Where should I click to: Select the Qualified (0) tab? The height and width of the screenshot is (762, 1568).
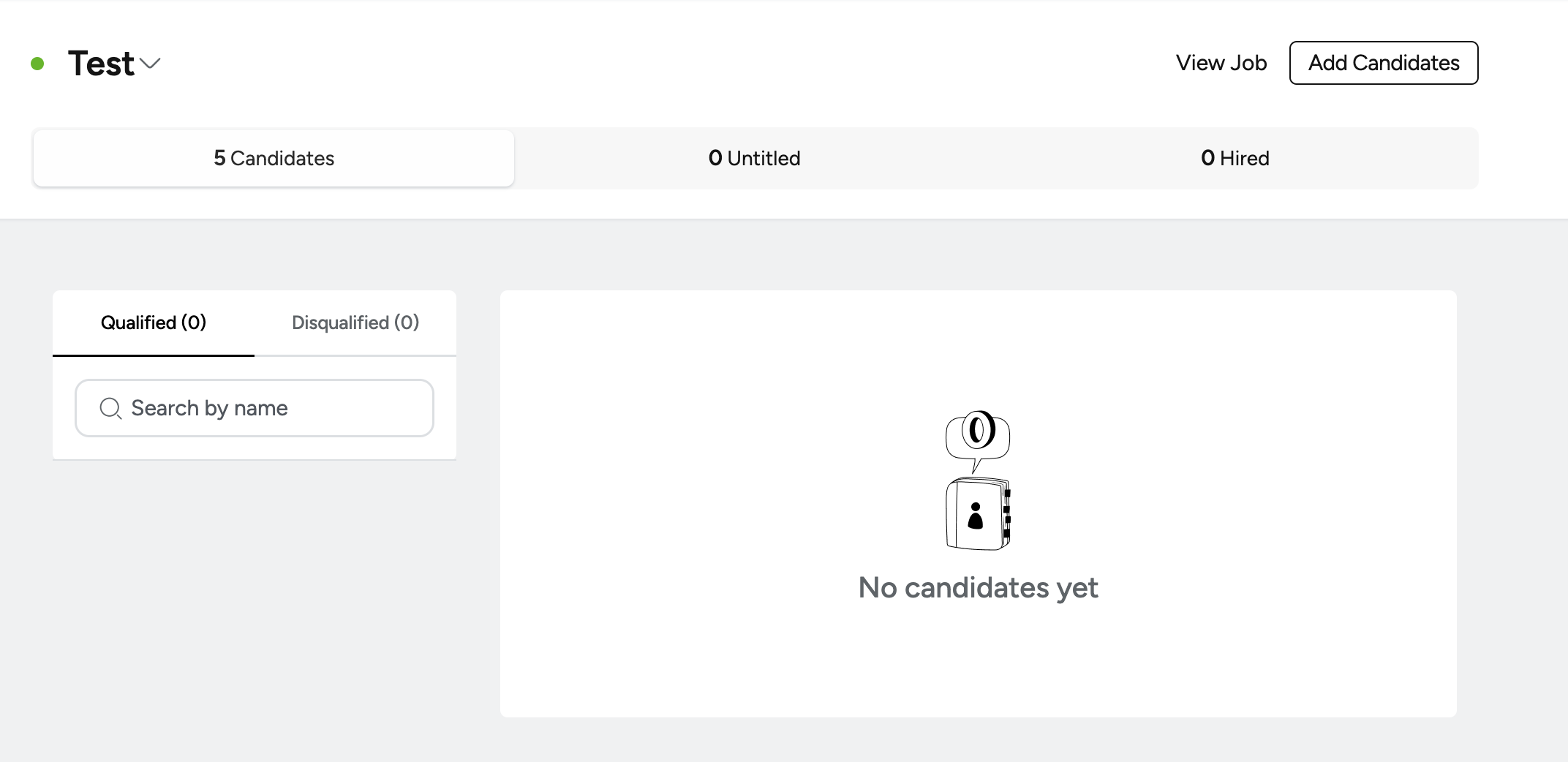(x=154, y=322)
